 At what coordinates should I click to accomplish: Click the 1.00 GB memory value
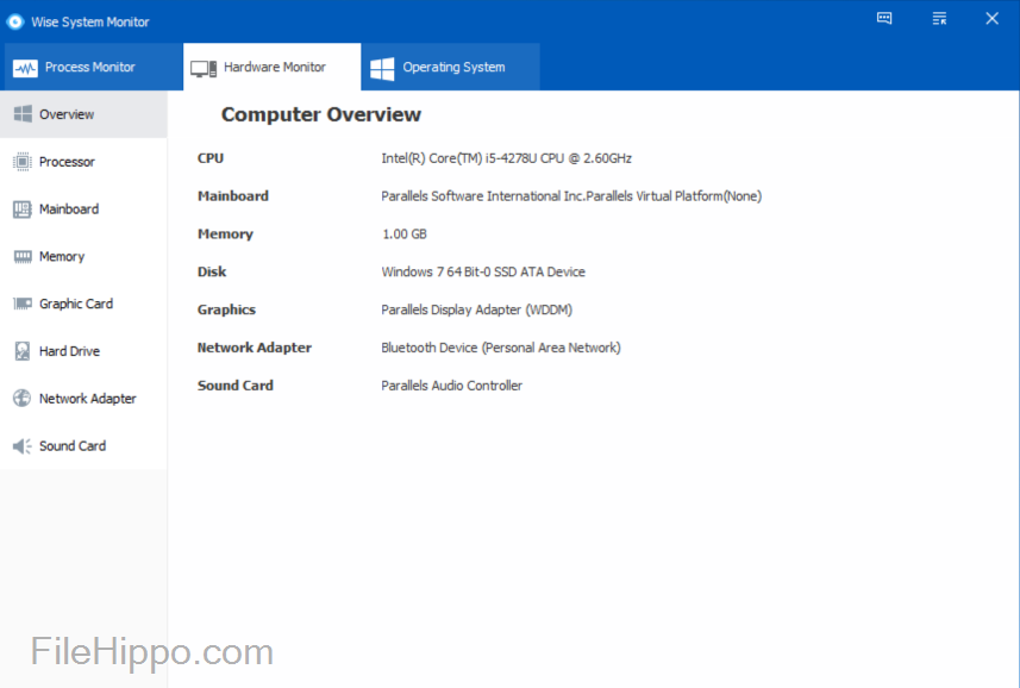click(404, 234)
